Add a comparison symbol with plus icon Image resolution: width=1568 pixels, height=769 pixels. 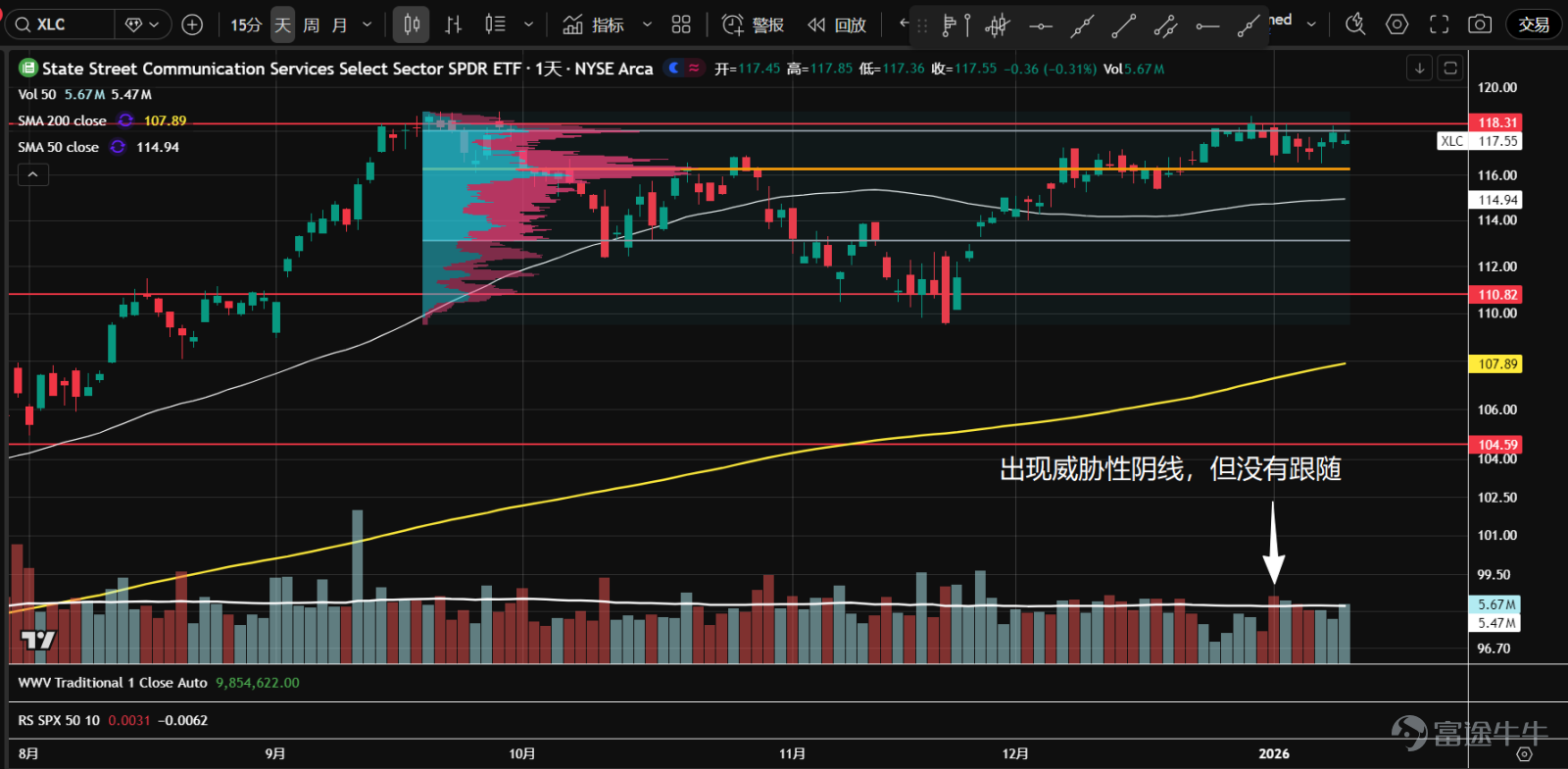tap(193, 24)
